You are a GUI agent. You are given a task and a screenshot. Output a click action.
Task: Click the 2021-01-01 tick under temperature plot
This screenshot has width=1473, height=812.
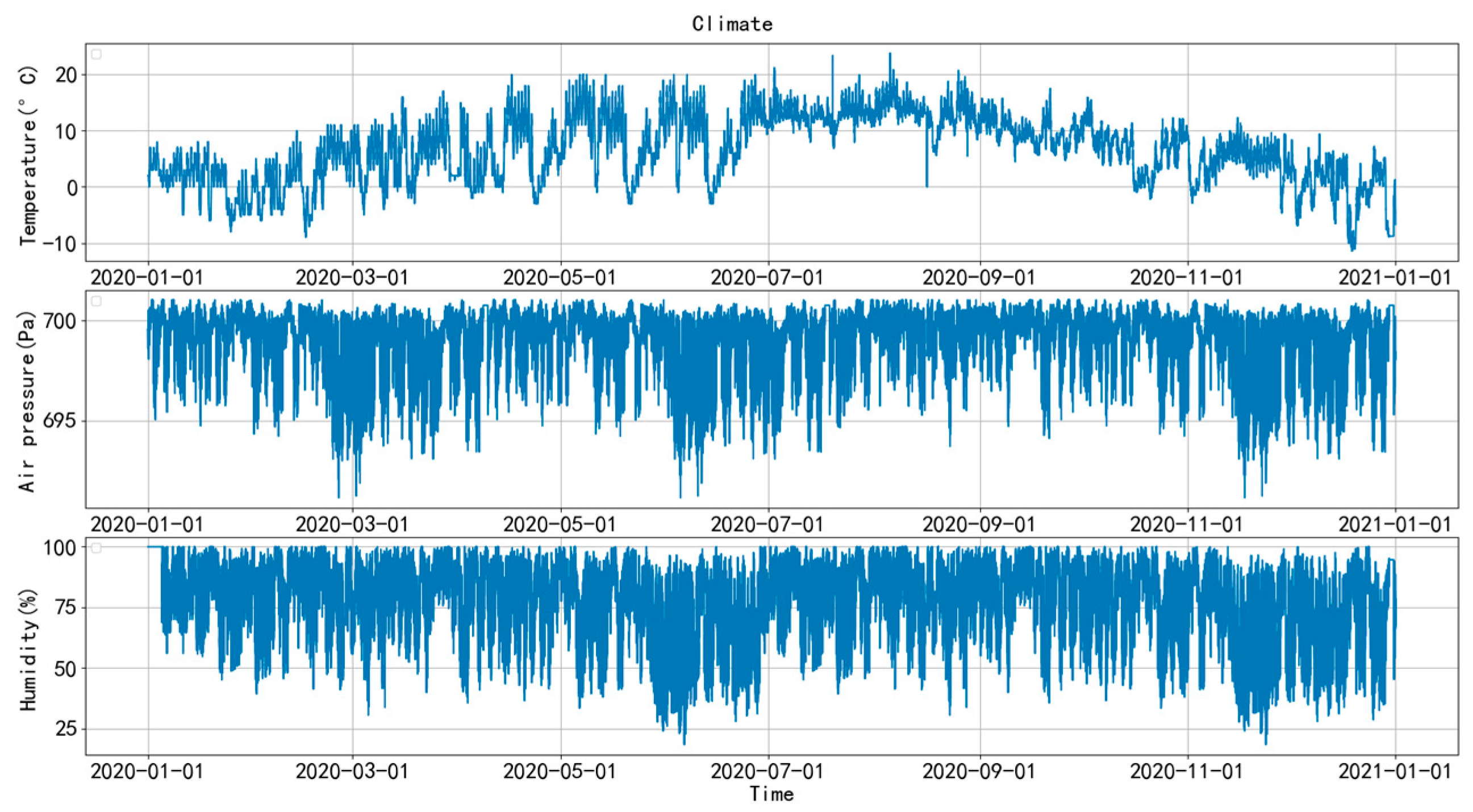tap(1395, 278)
